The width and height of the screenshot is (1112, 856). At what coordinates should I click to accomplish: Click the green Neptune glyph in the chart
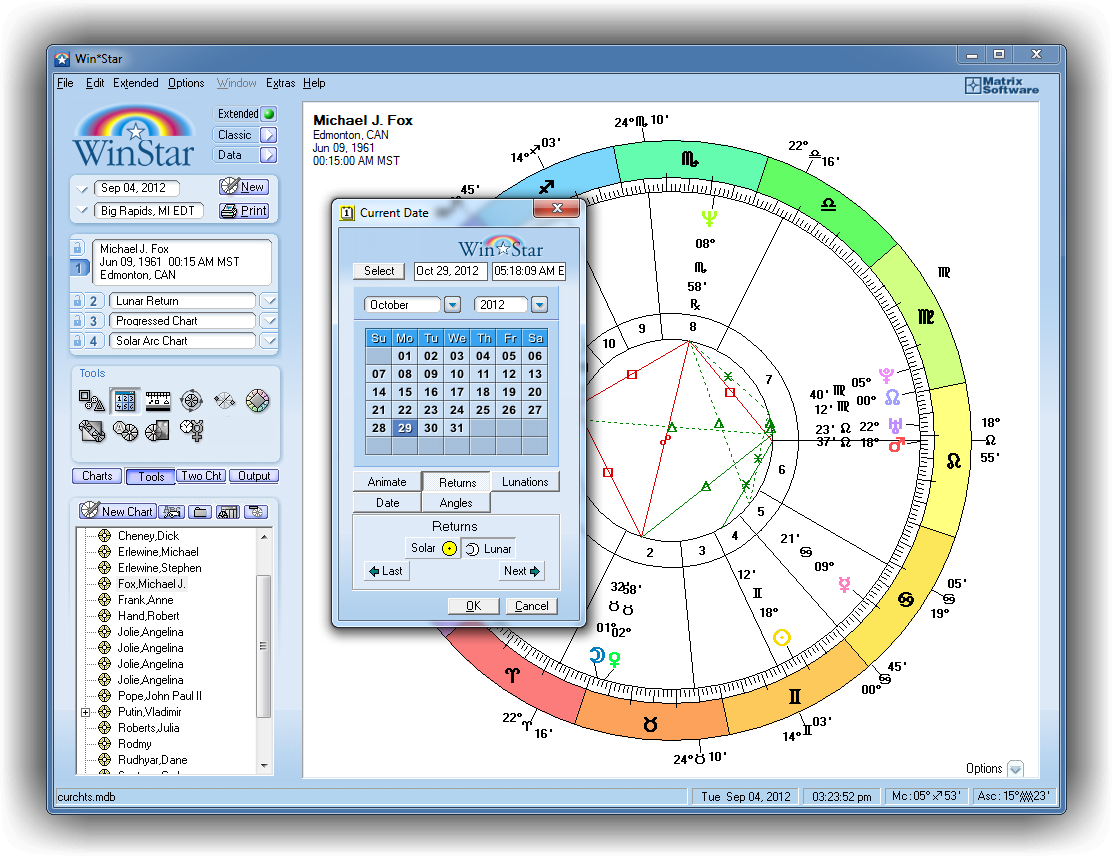point(709,218)
